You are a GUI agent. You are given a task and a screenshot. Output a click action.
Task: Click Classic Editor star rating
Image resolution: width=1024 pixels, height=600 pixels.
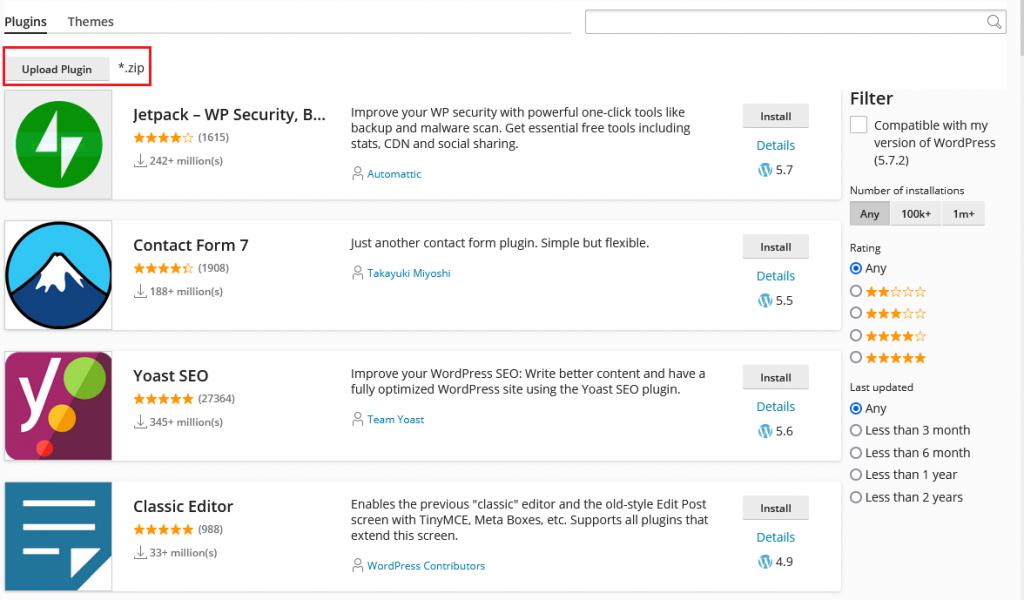pyautogui.click(x=163, y=529)
